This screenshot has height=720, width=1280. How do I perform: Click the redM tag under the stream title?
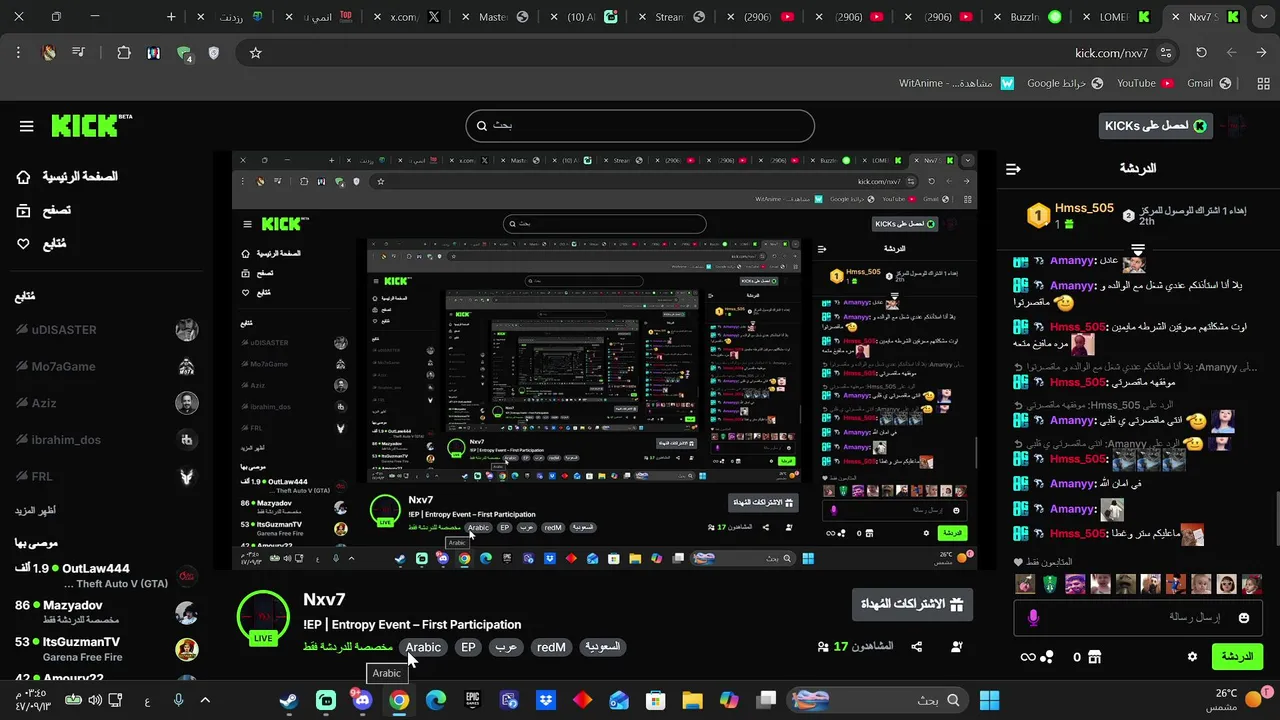point(551,647)
